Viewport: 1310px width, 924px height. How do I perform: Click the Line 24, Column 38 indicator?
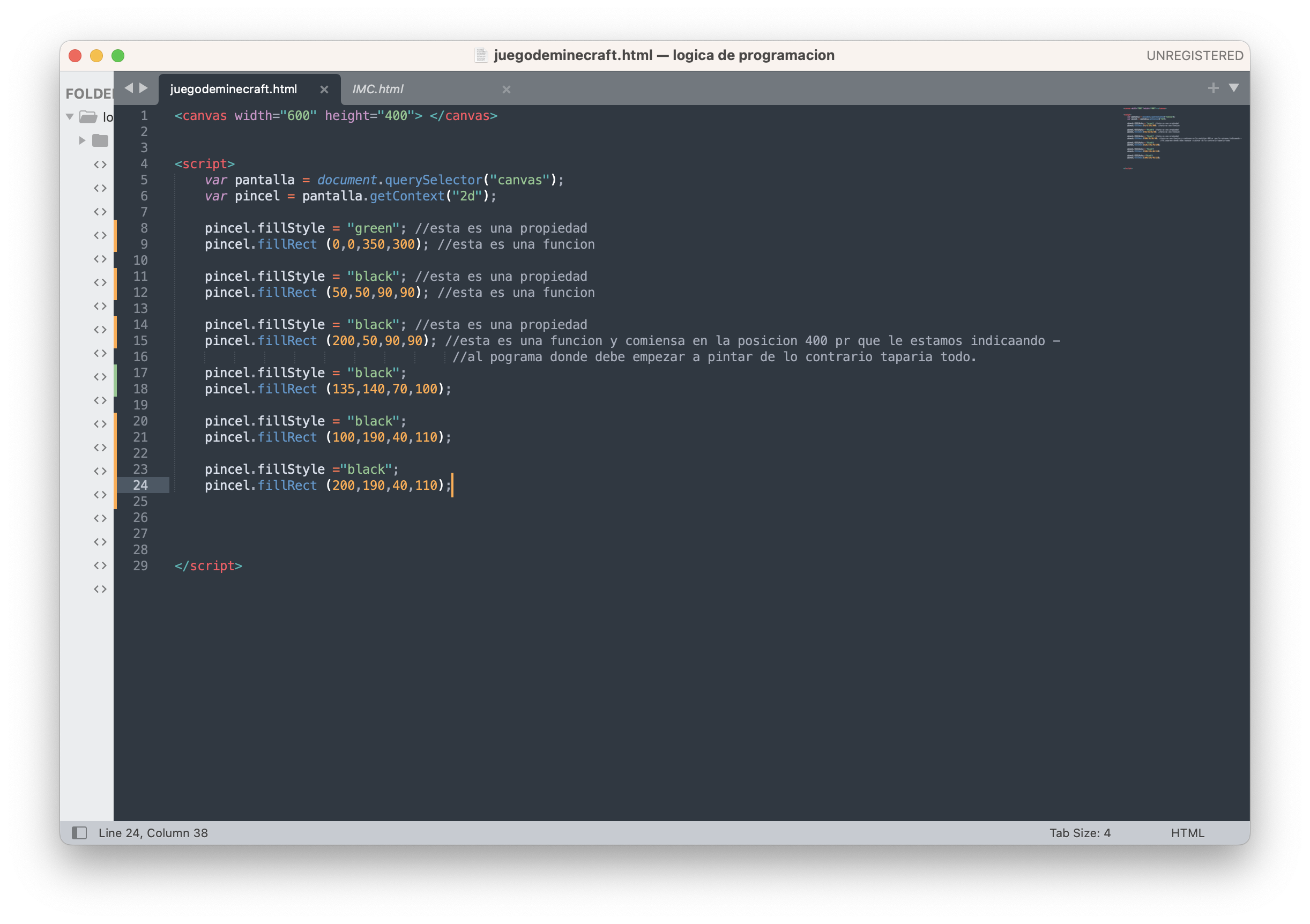tap(153, 833)
